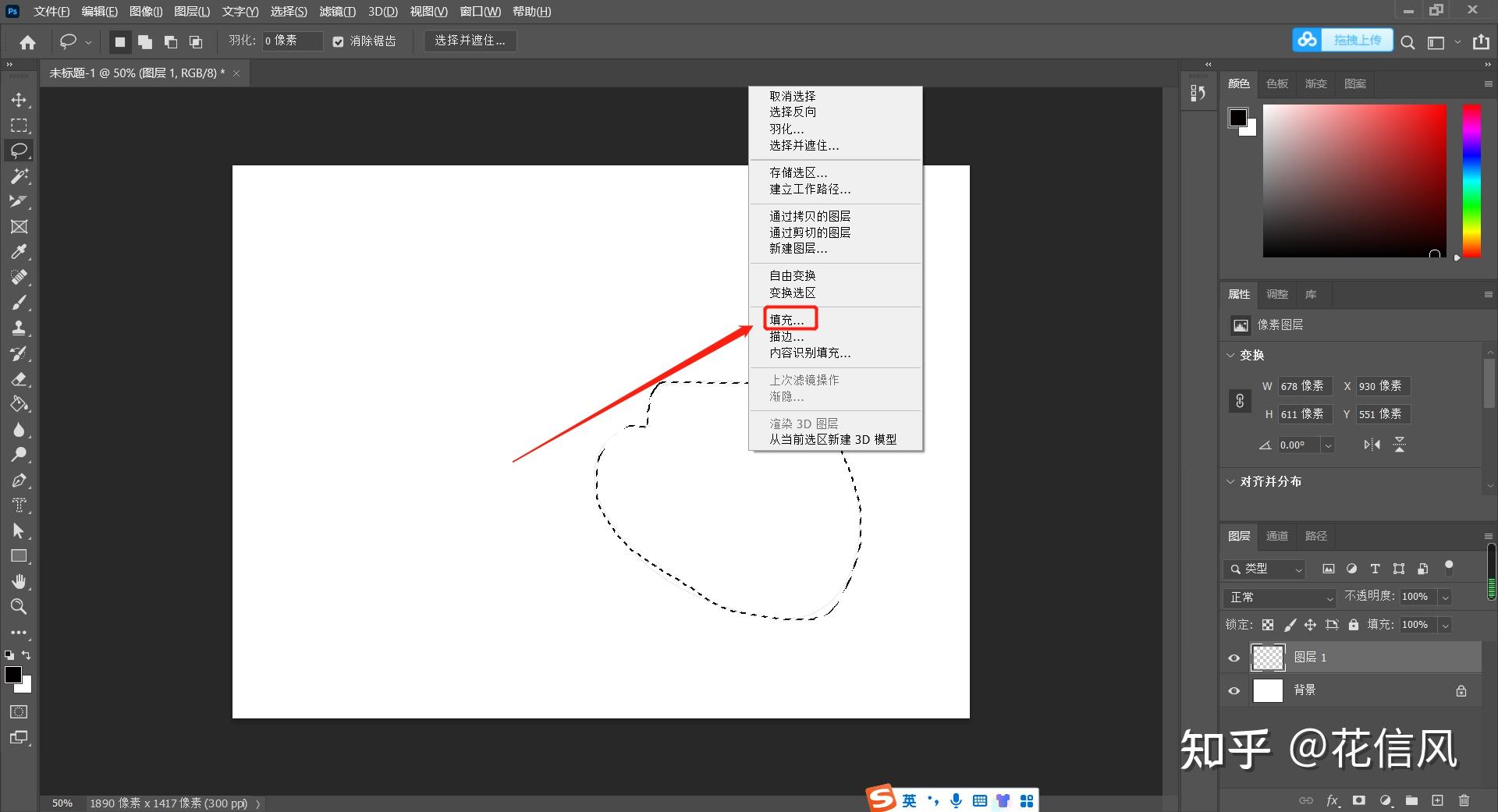Toggle lock transparent pixels
This screenshot has height=812, width=1498.
(x=1268, y=625)
